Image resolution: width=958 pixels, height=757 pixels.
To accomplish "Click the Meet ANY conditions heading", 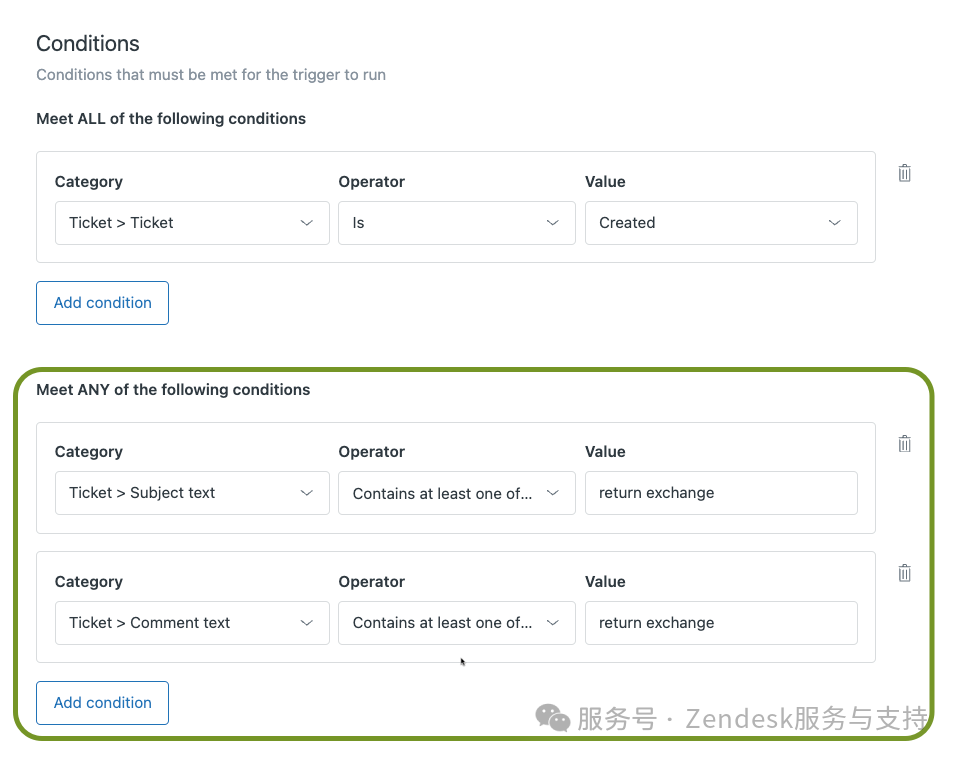I will coord(173,390).
